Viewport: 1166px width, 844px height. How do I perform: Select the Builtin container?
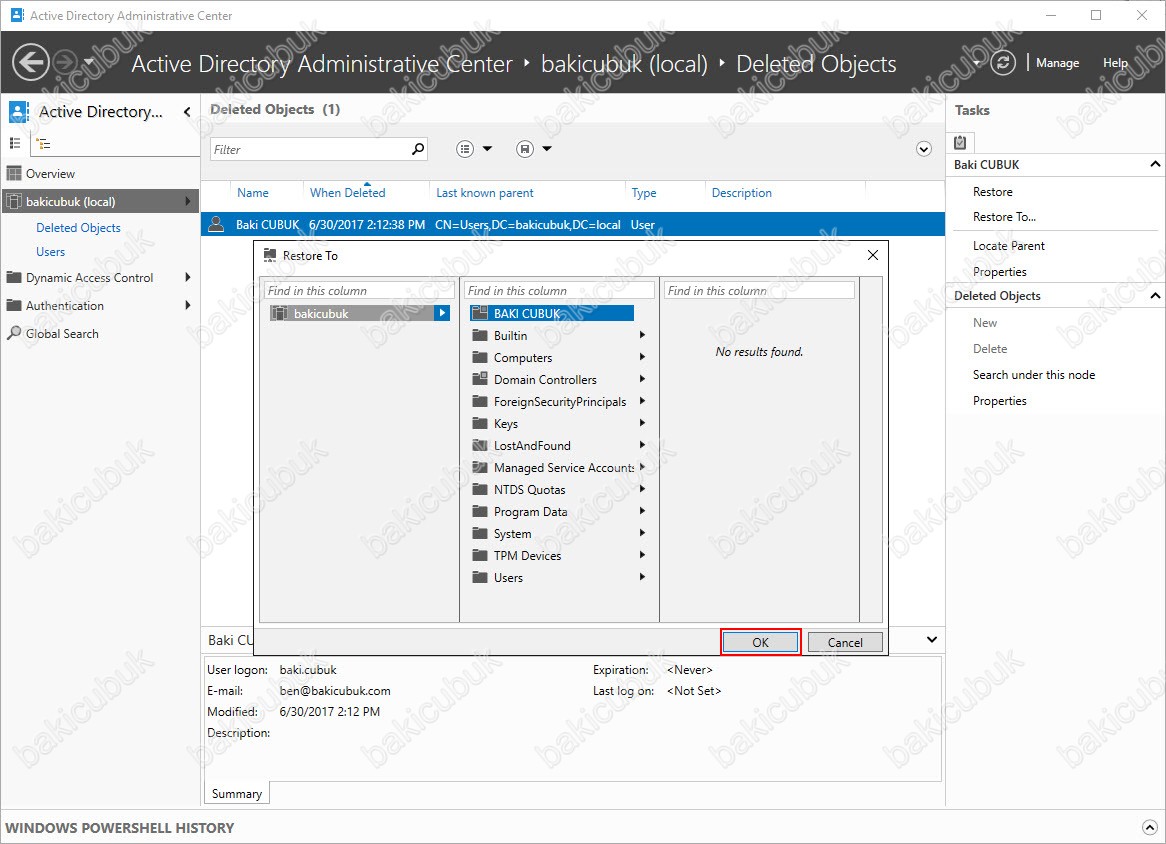click(x=510, y=335)
